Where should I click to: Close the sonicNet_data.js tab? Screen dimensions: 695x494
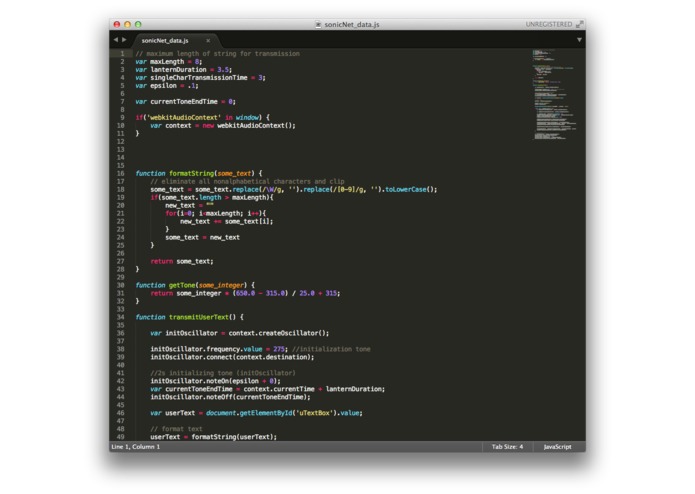pyautogui.click(x=208, y=40)
